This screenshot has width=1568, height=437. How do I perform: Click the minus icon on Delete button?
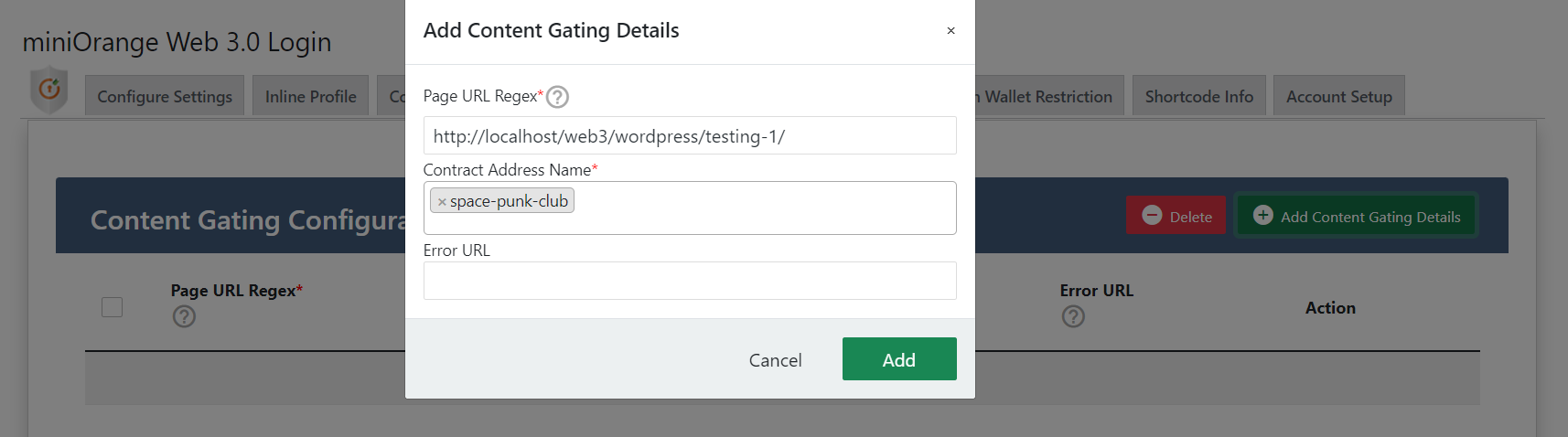click(1152, 215)
